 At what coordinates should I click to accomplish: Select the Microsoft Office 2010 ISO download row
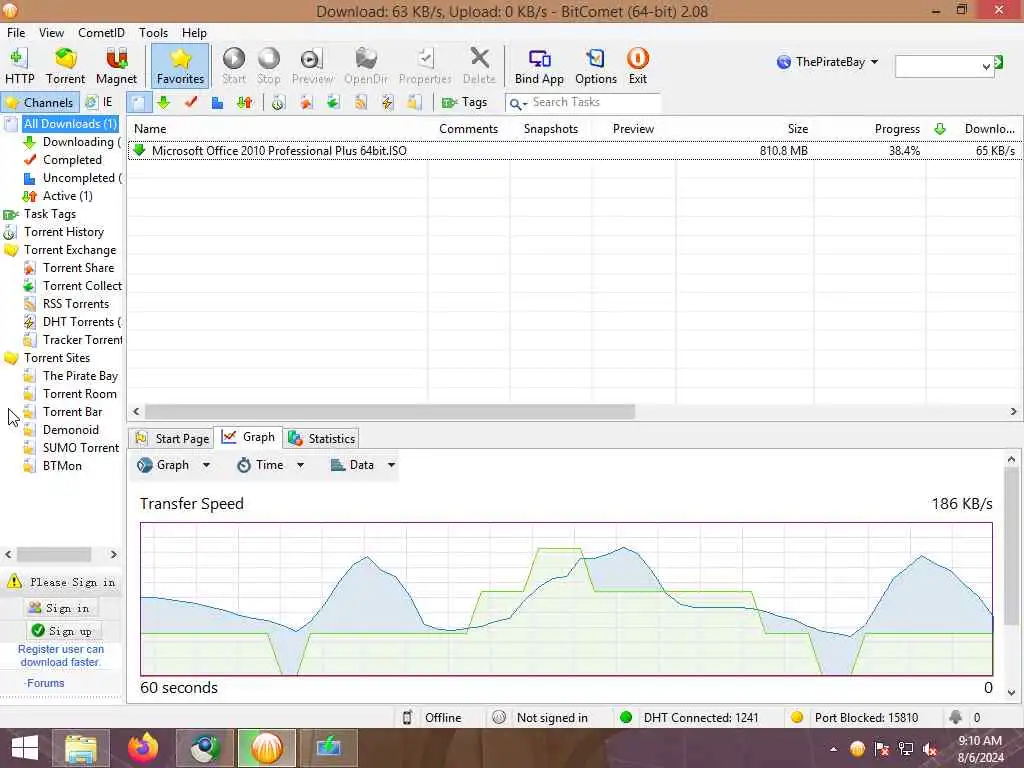point(573,151)
